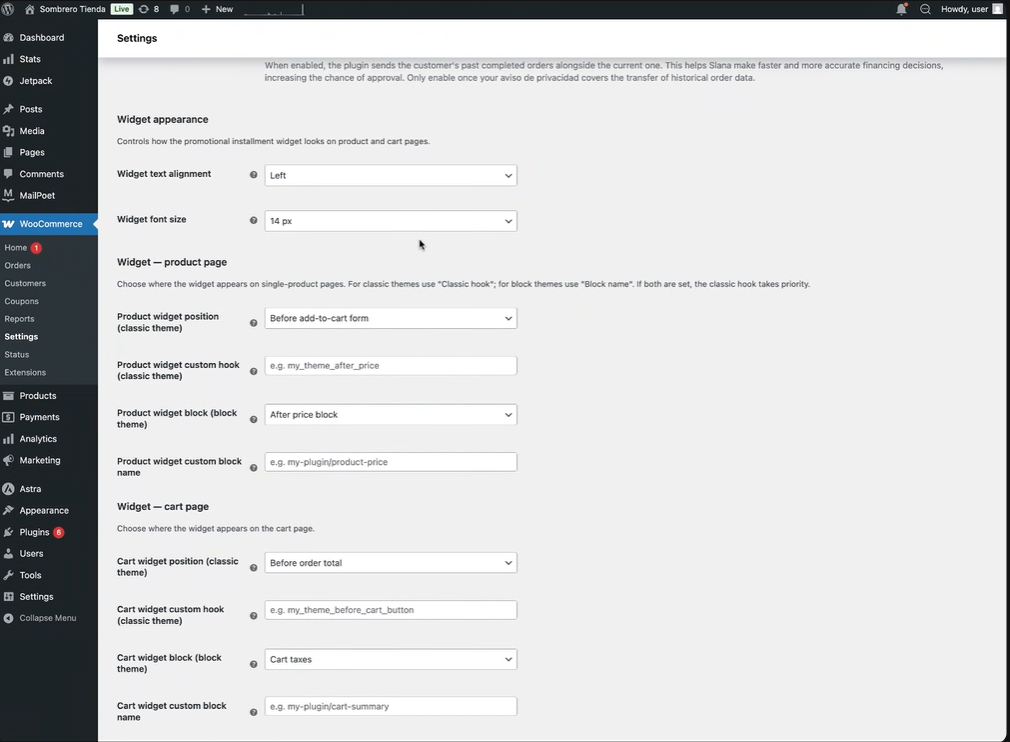Focus Cart widget custom block name field

390,707
